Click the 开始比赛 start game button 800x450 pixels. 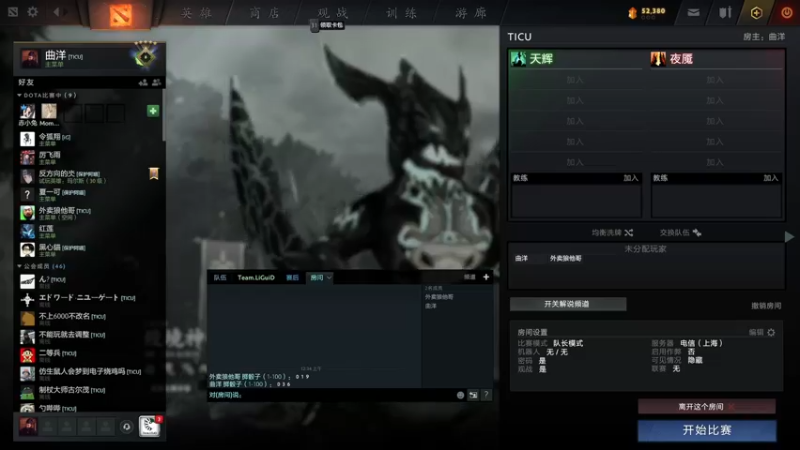pos(707,430)
